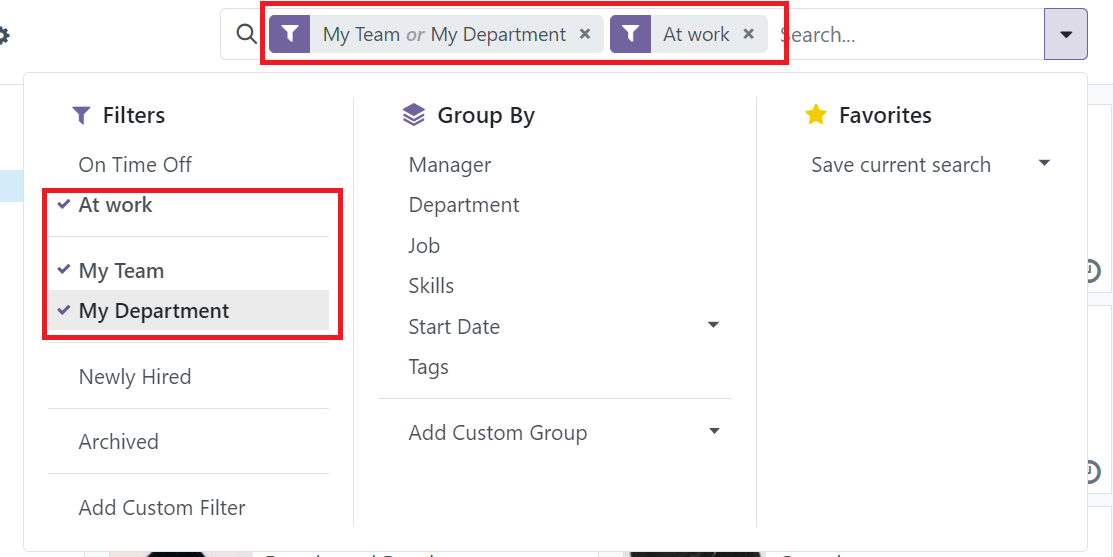
Task: Expand Save current search
Action: (x=1044, y=164)
